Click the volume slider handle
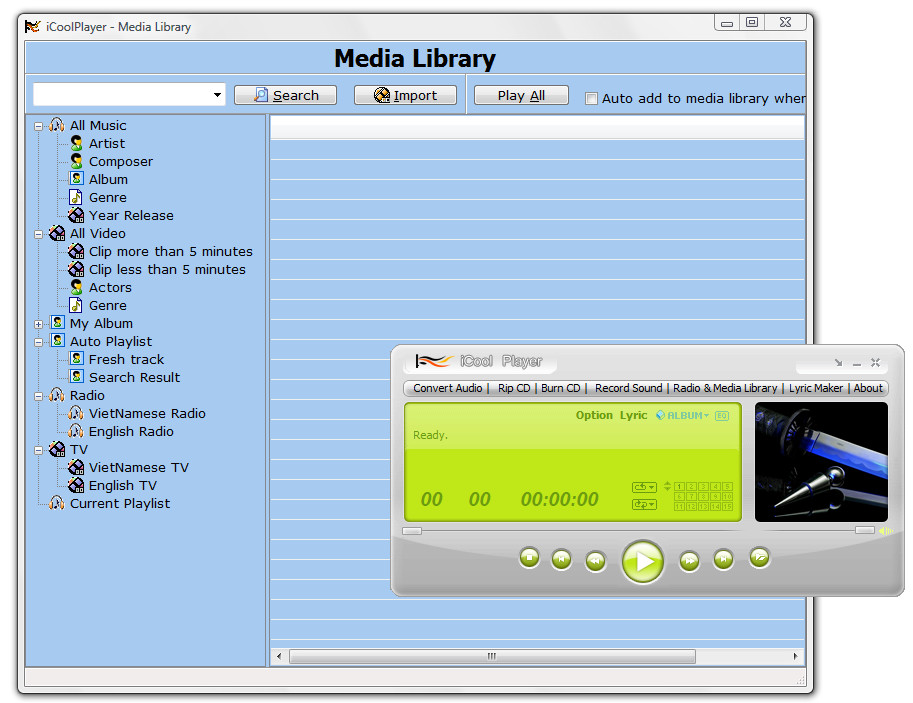Viewport: 913px width, 703px height. [864, 530]
